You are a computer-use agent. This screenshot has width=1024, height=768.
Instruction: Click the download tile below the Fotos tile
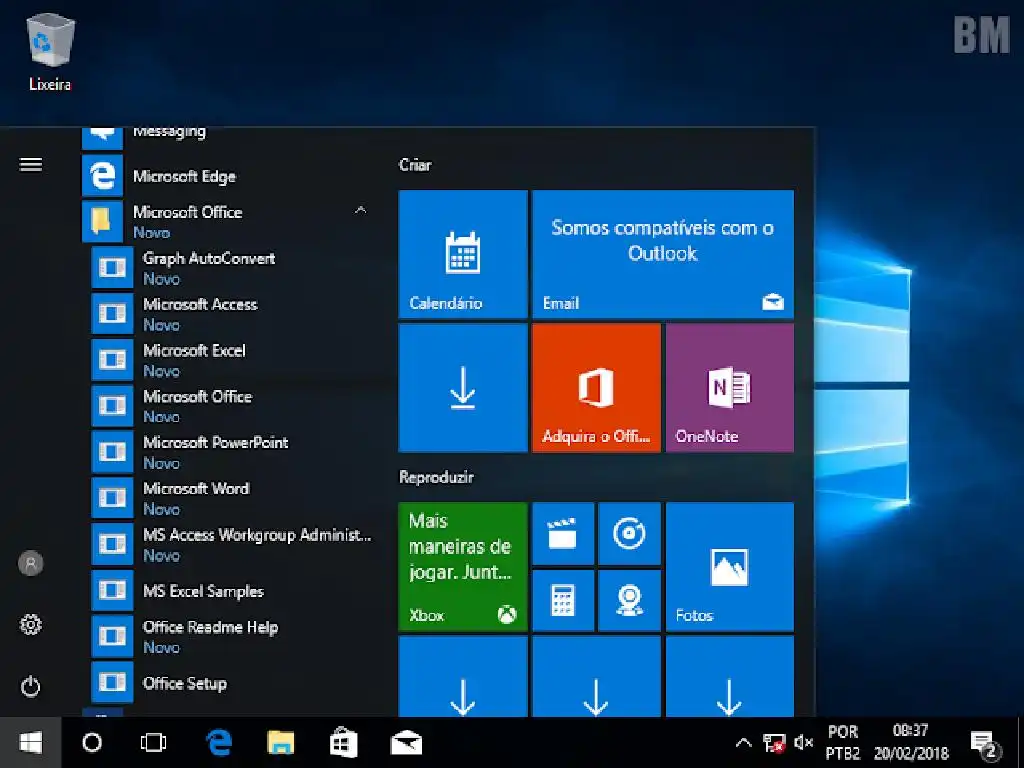(729, 677)
